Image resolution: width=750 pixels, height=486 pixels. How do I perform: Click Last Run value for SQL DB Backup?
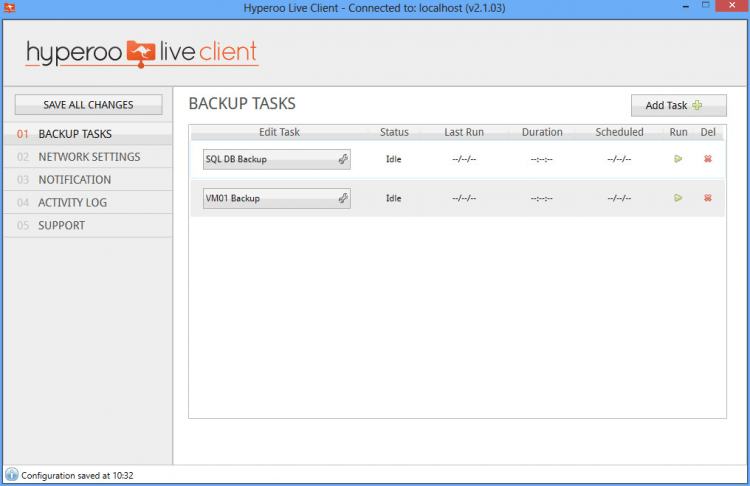pos(464,159)
